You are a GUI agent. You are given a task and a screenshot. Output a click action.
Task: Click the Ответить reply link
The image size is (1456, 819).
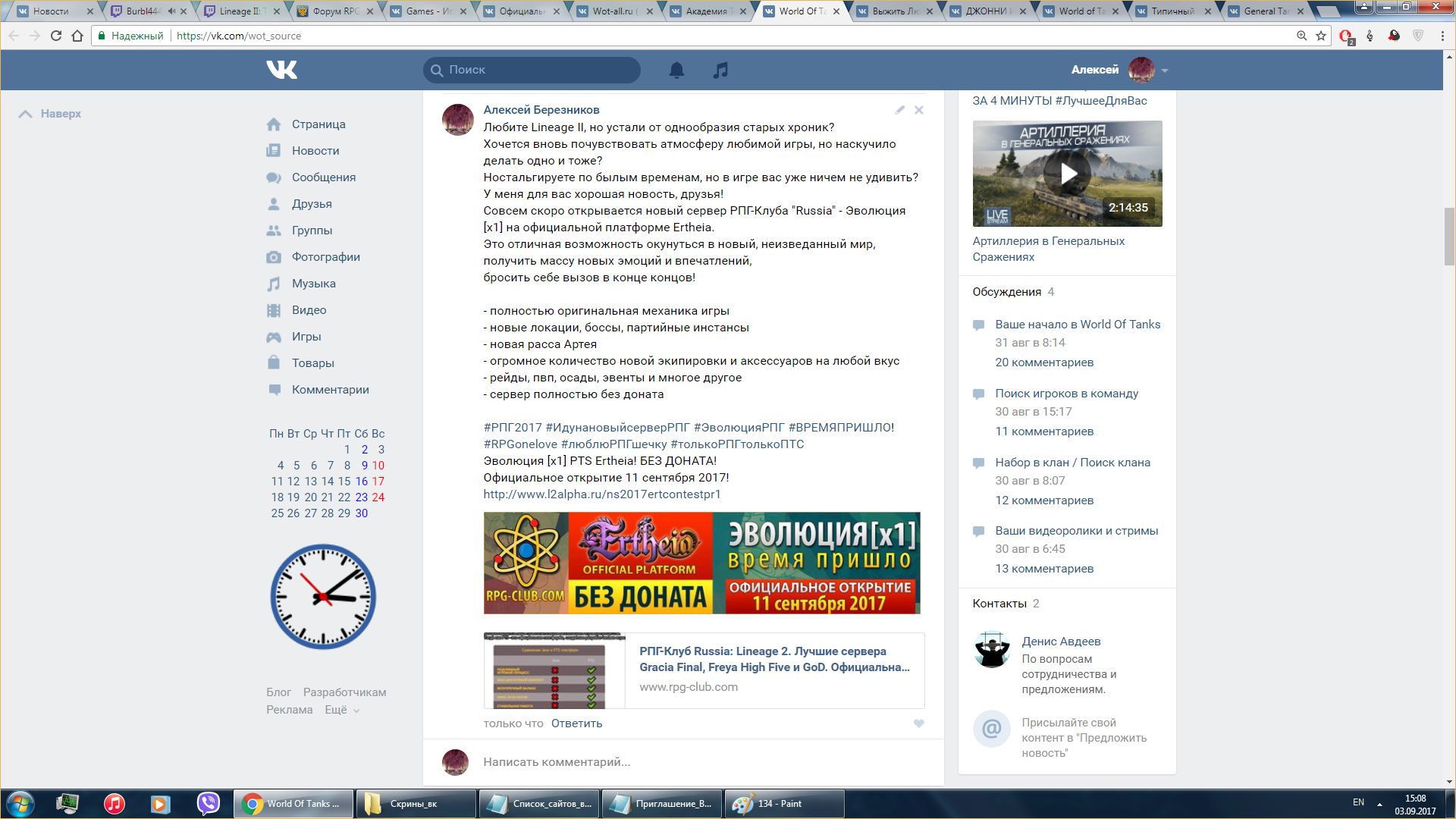(576, 723)
